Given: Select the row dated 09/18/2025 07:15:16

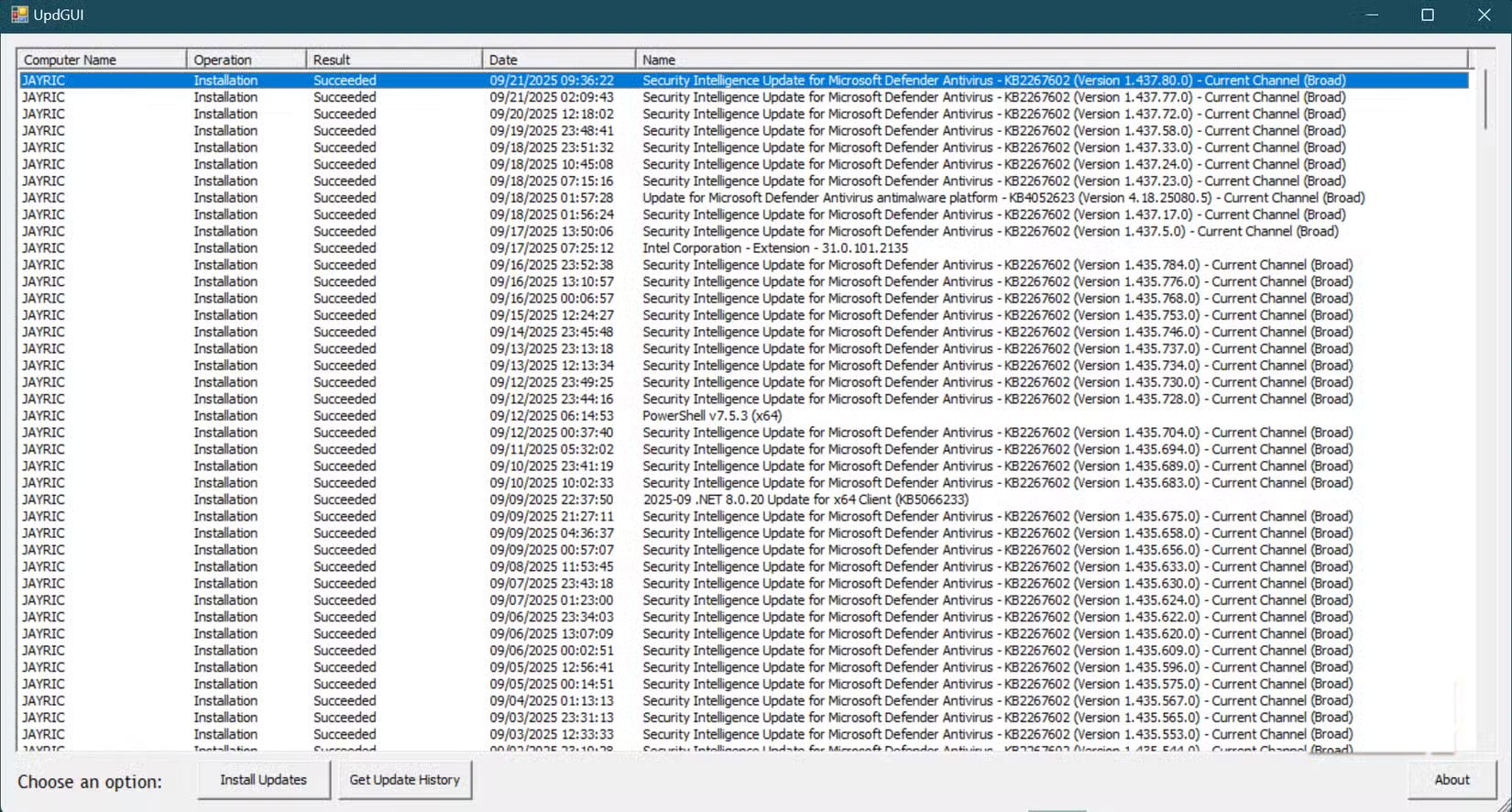Looking at the screenshot, I should click(x=743, y=181).
